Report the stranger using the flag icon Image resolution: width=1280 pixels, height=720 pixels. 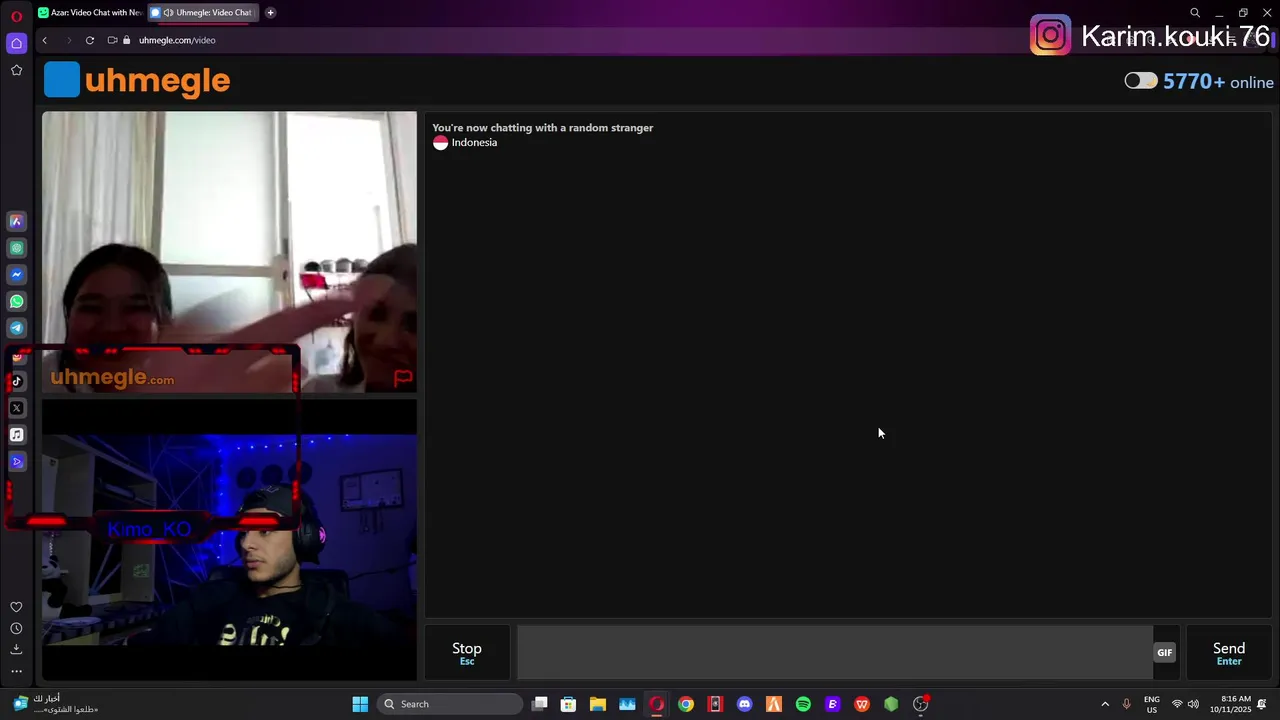[403, 378]
